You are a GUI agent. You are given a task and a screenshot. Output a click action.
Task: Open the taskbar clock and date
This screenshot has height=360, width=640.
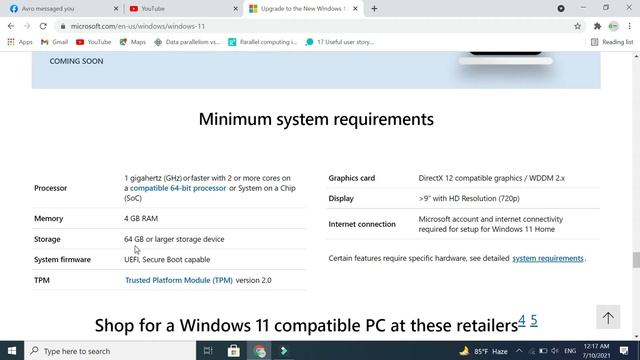coord(596,351)
